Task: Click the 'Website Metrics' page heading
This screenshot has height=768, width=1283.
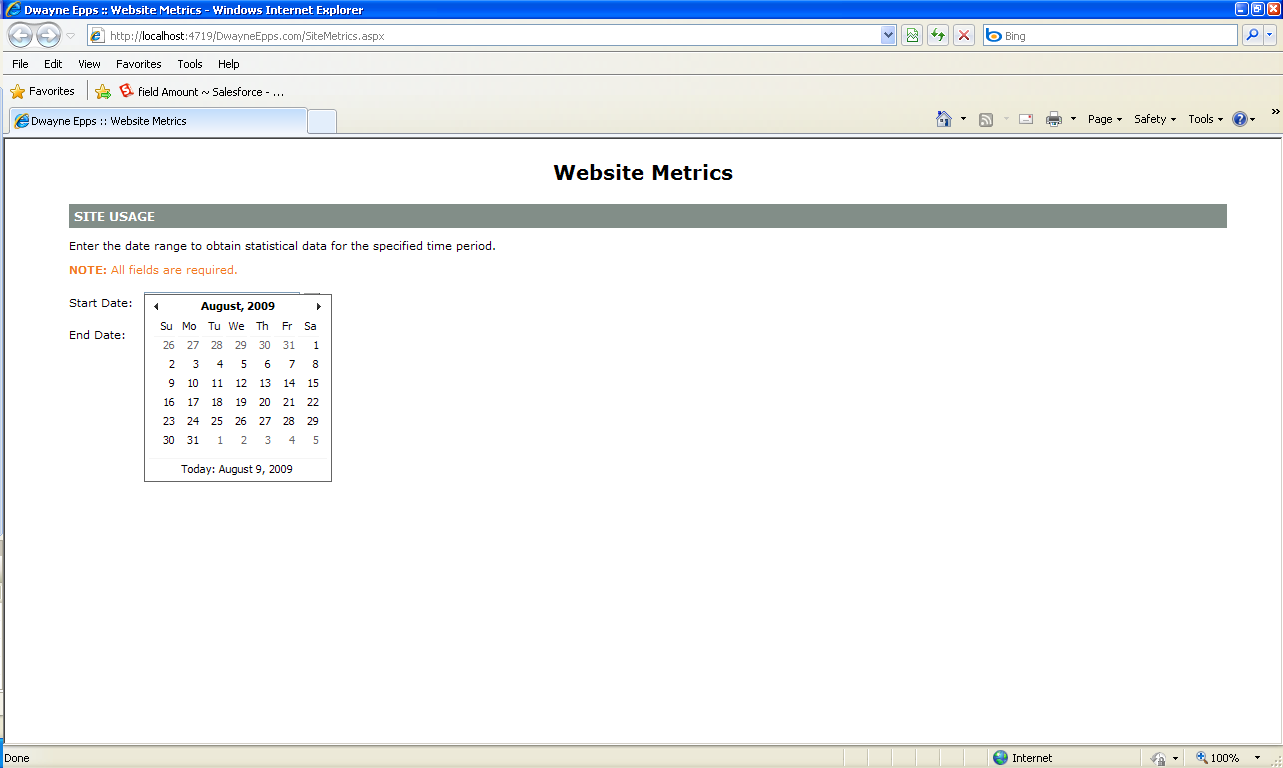Action: 643,173
